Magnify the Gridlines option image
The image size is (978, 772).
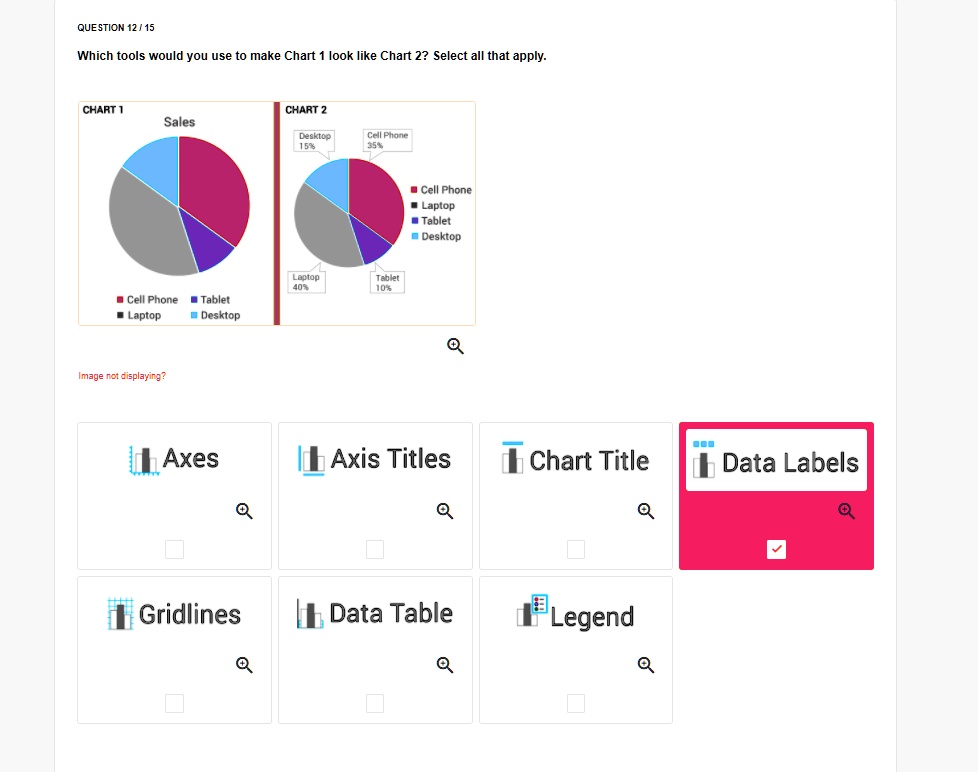pos(244,665)
